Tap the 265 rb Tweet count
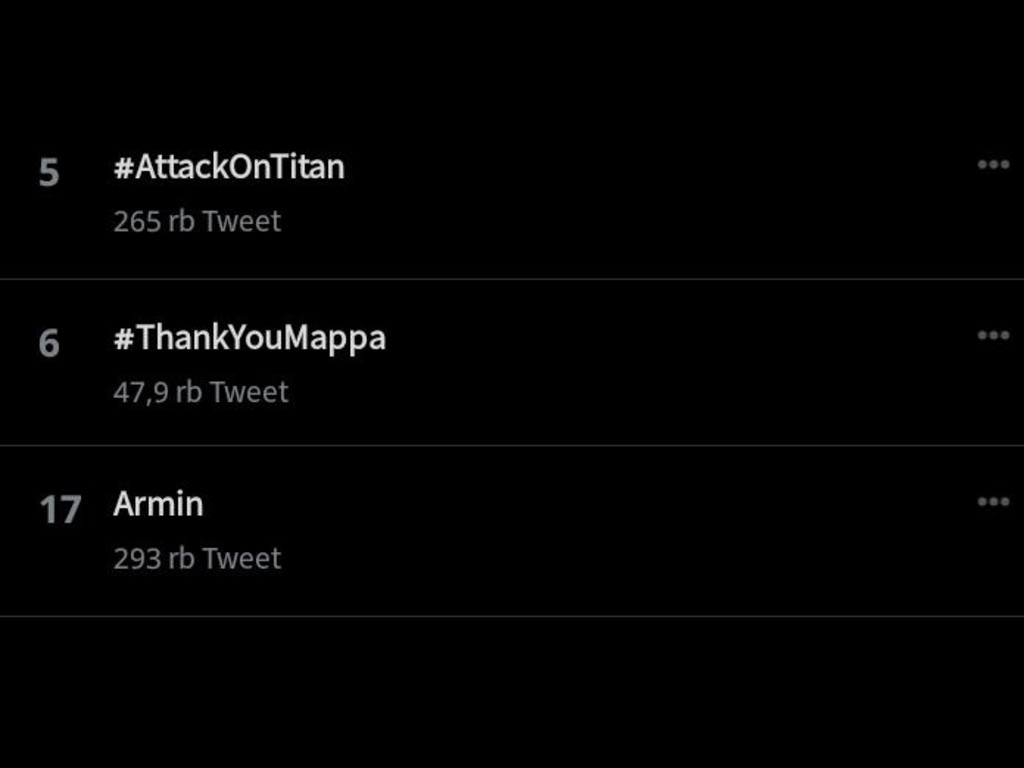 point(197,221)
